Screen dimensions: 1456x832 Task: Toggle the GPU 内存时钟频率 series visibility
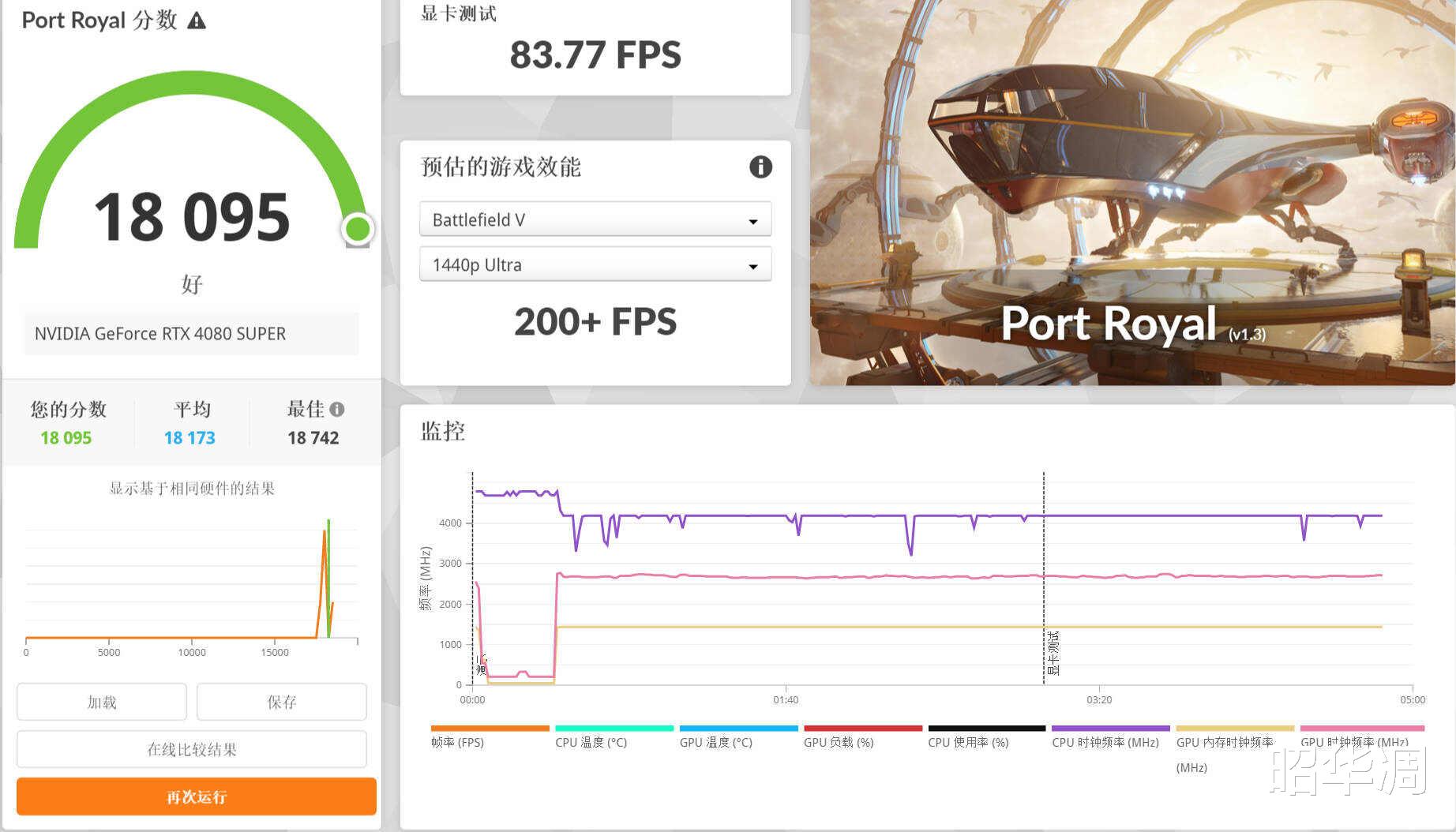1233,728
